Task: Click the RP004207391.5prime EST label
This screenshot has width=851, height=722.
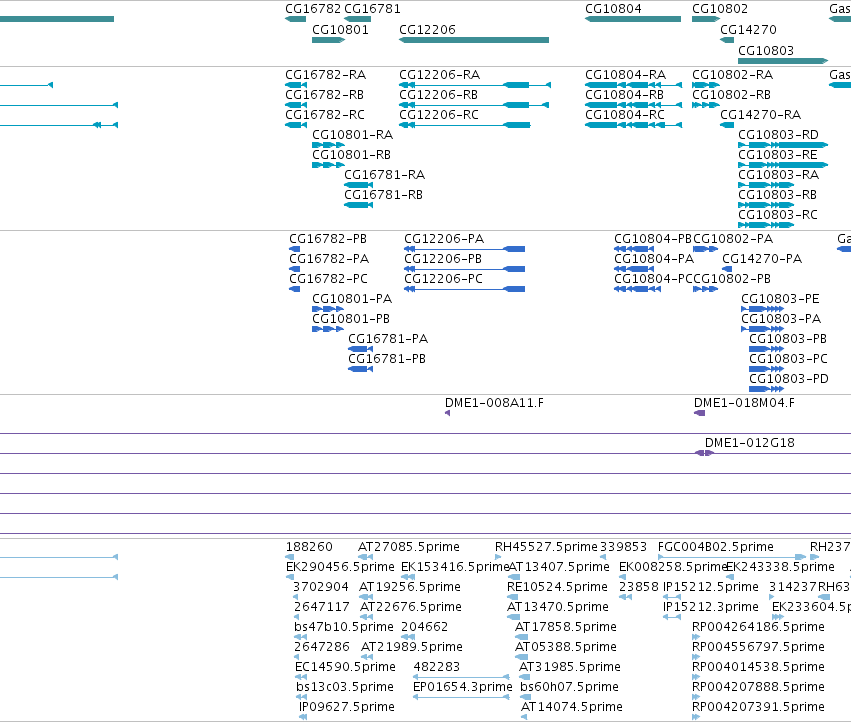Action: tap(758, 707)
